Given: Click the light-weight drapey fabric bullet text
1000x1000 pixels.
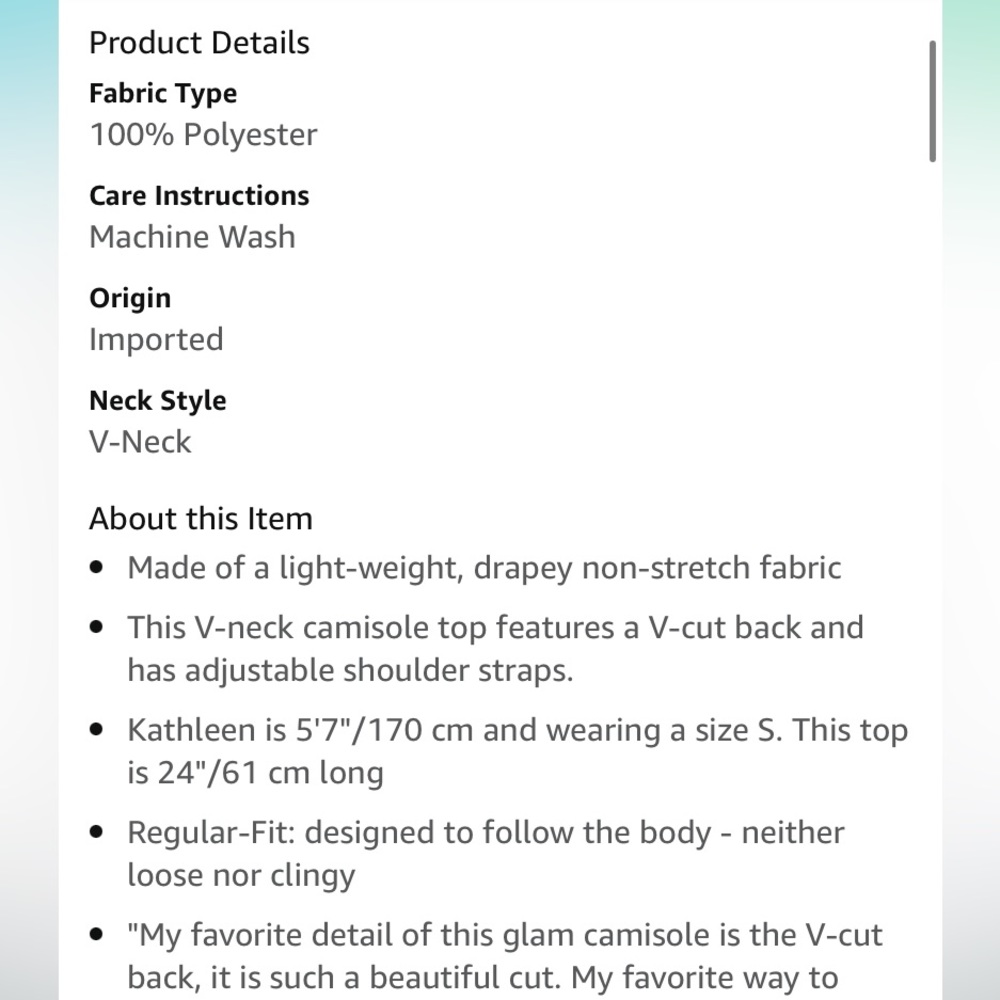Looking at the screenshot, I should click(x=484, y=568).
